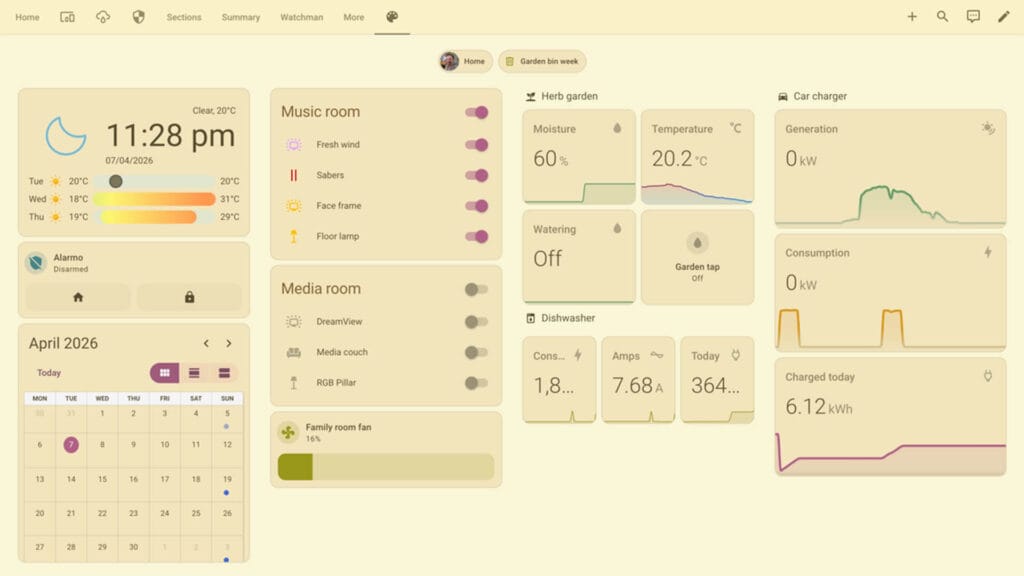Image resolution: width=1024 pixels, height=576 pixels.
Task: Open the More tab
Action: coord(353,17)
